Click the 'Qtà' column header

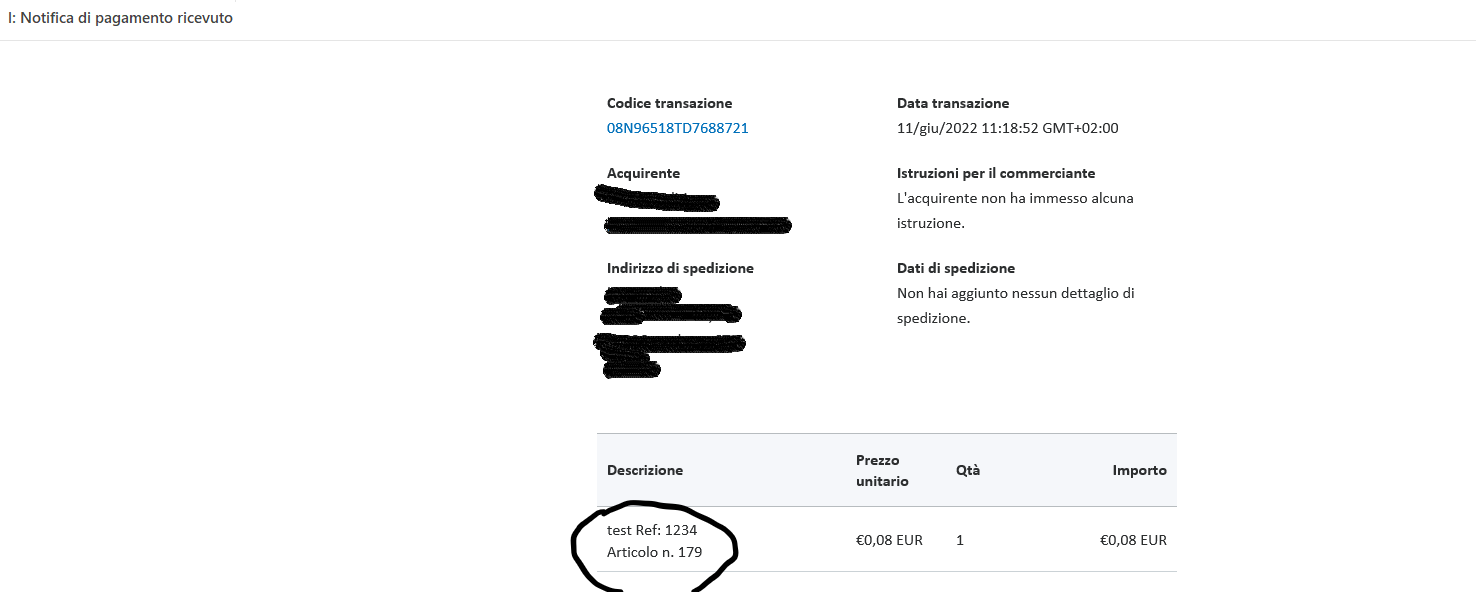click(x=968, y=470)
